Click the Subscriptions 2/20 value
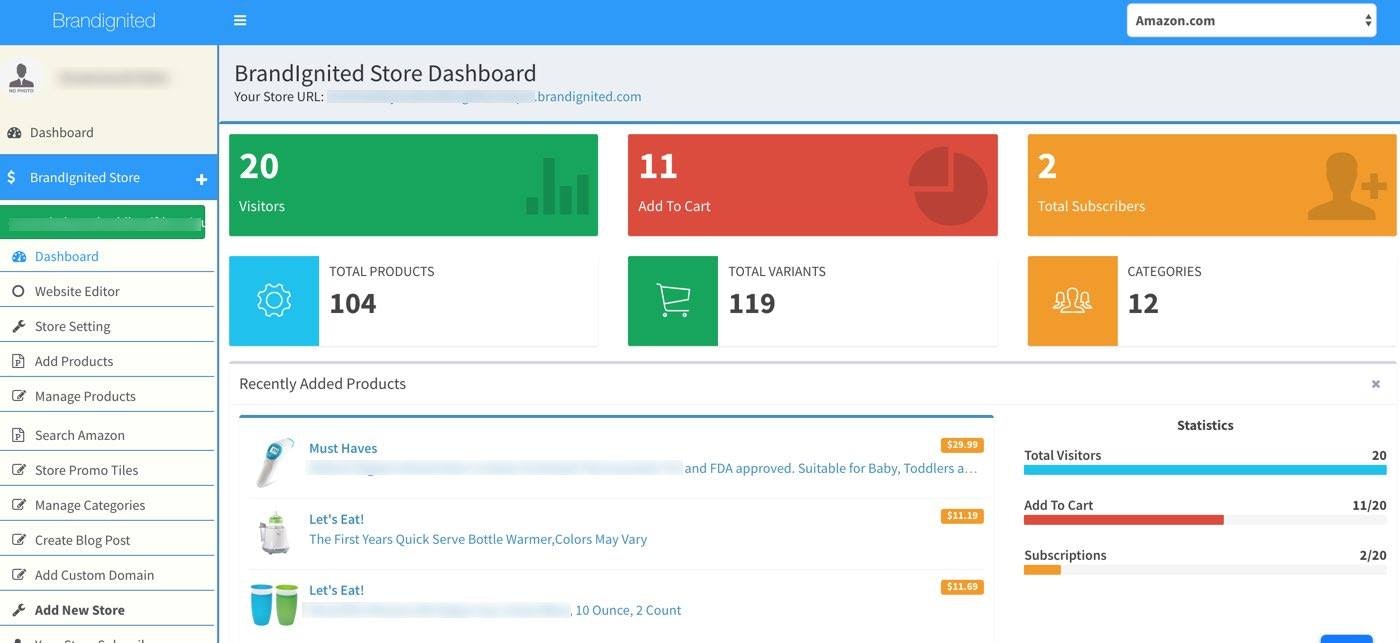The width and height of the screenshot is (1400, 643). [1373, 555]
